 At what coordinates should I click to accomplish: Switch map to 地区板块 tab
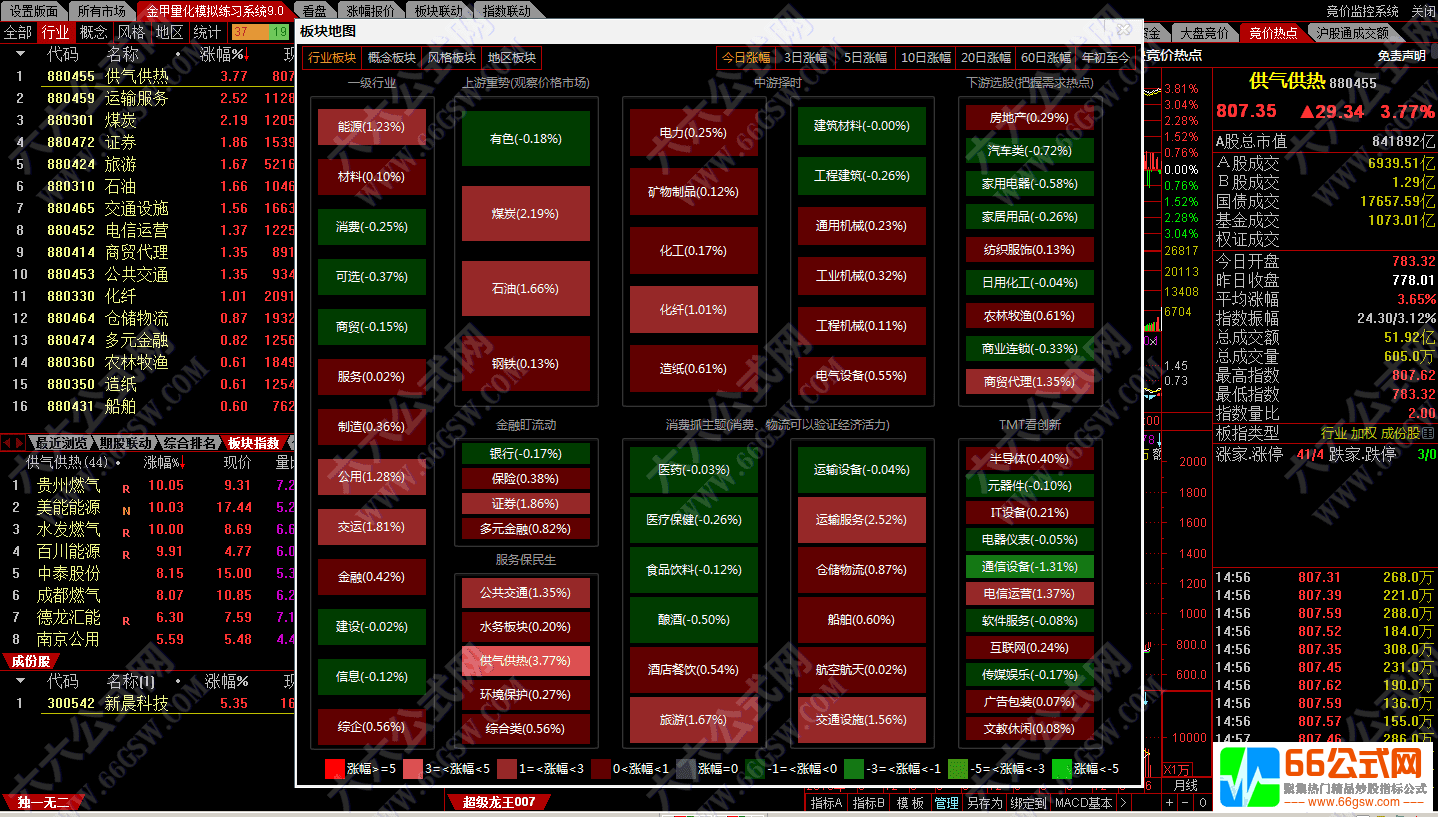pyautogui.click(x=512, y=58)
